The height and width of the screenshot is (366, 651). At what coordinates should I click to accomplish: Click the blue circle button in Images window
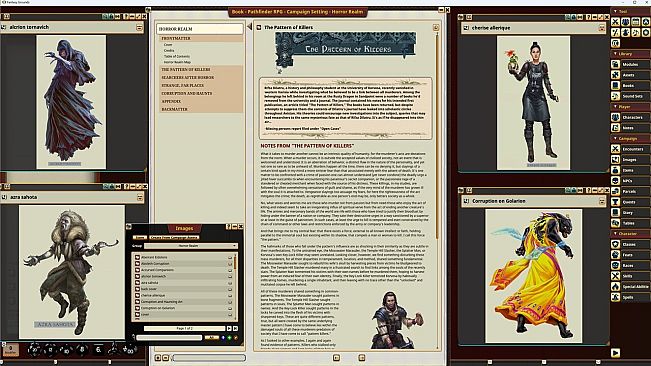click(223, 338)
